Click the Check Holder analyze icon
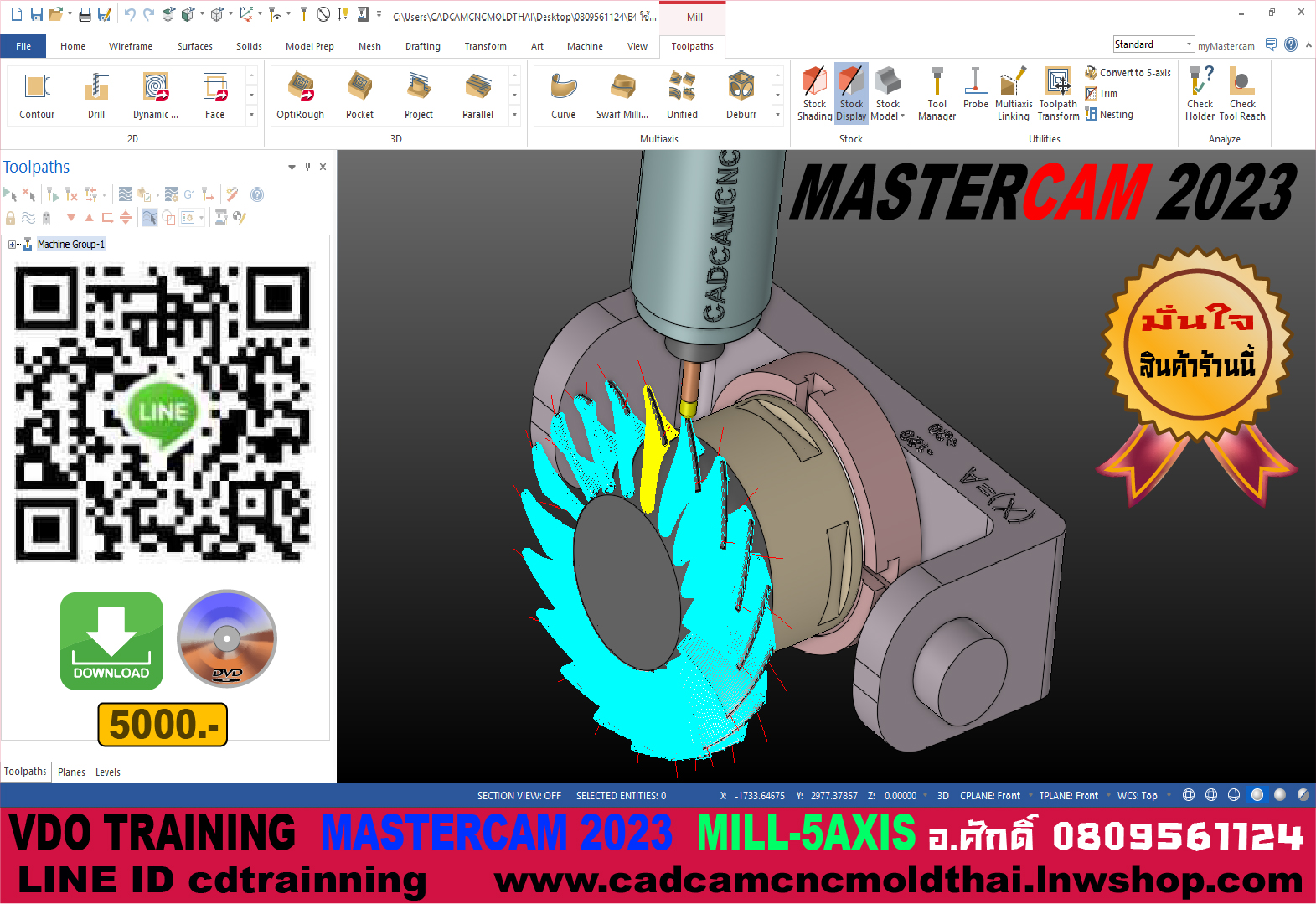Viewport: 1316px width, 904px height. [1200, 94]
